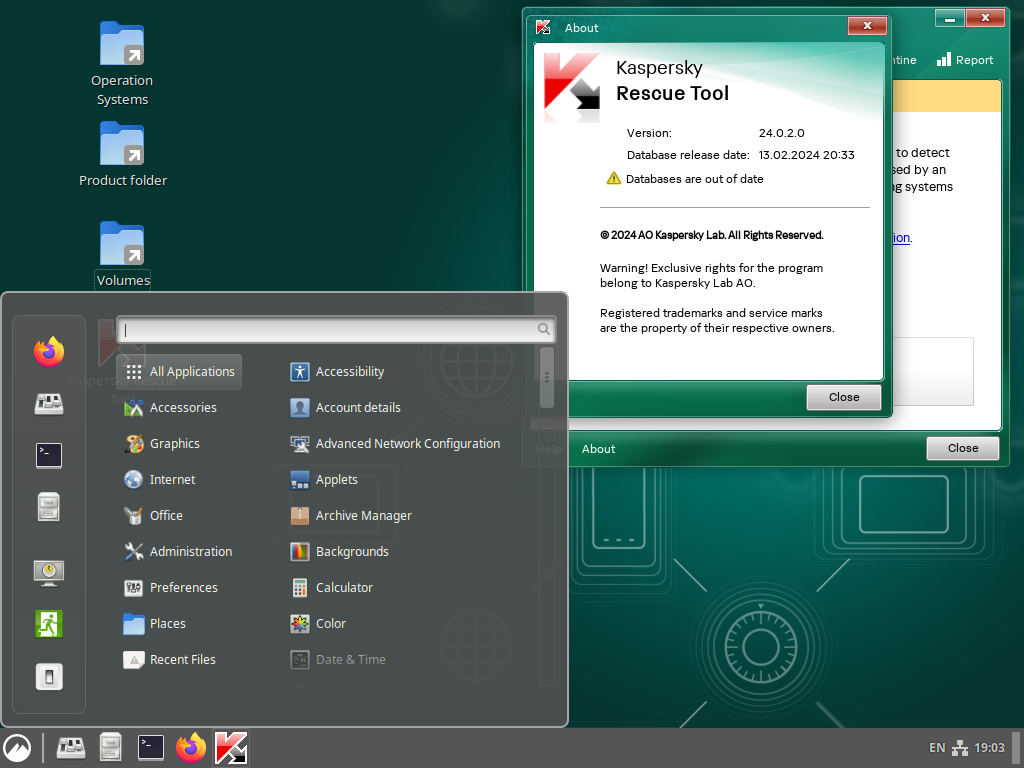Launch Archive Manager
1024x768 pixels.
(351, 515)
